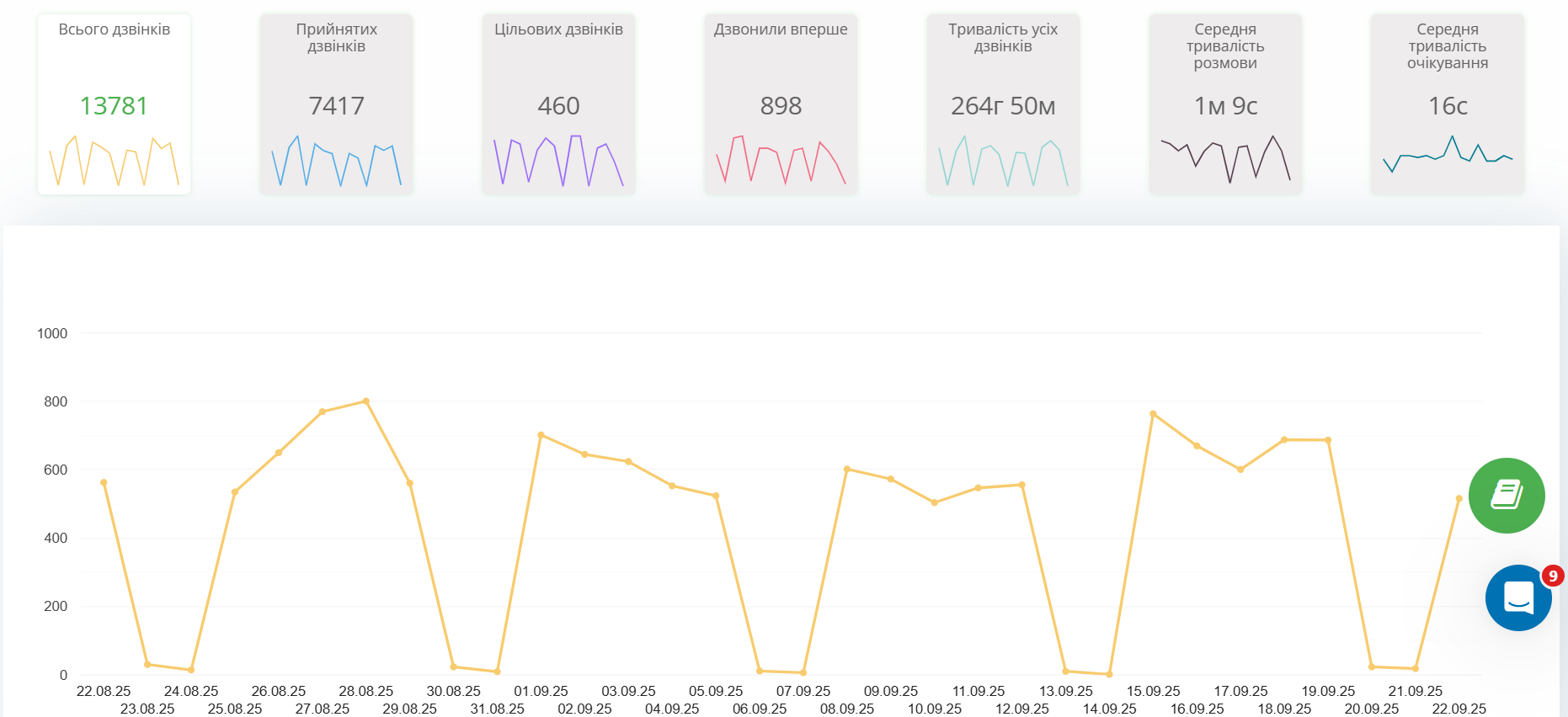
Task: Click the chart data point for 17.09.25
Action: (1240, 470)
